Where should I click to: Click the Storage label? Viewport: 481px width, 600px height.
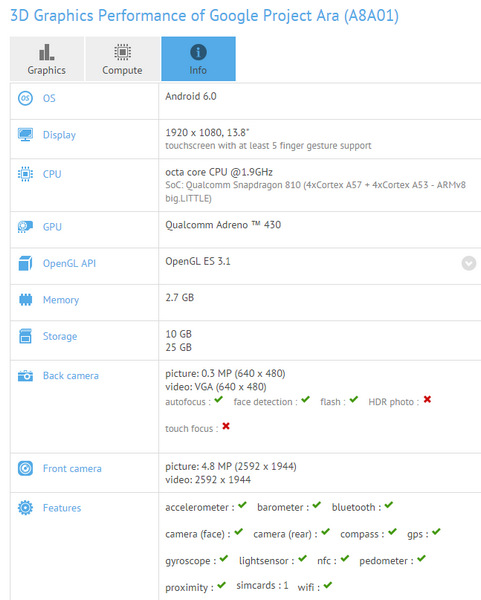[x=60, y=336]
